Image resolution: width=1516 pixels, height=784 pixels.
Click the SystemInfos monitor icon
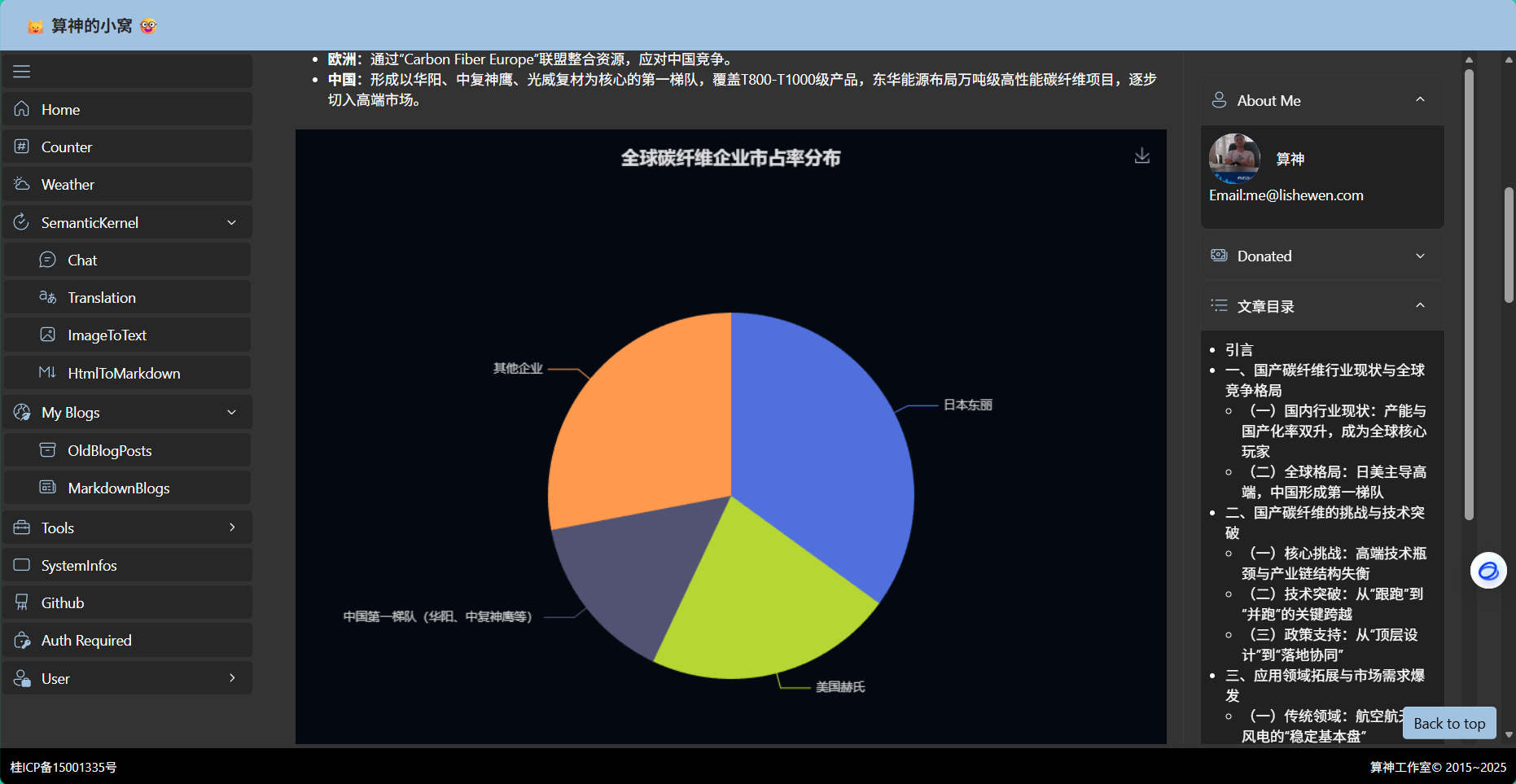[22, 566]
